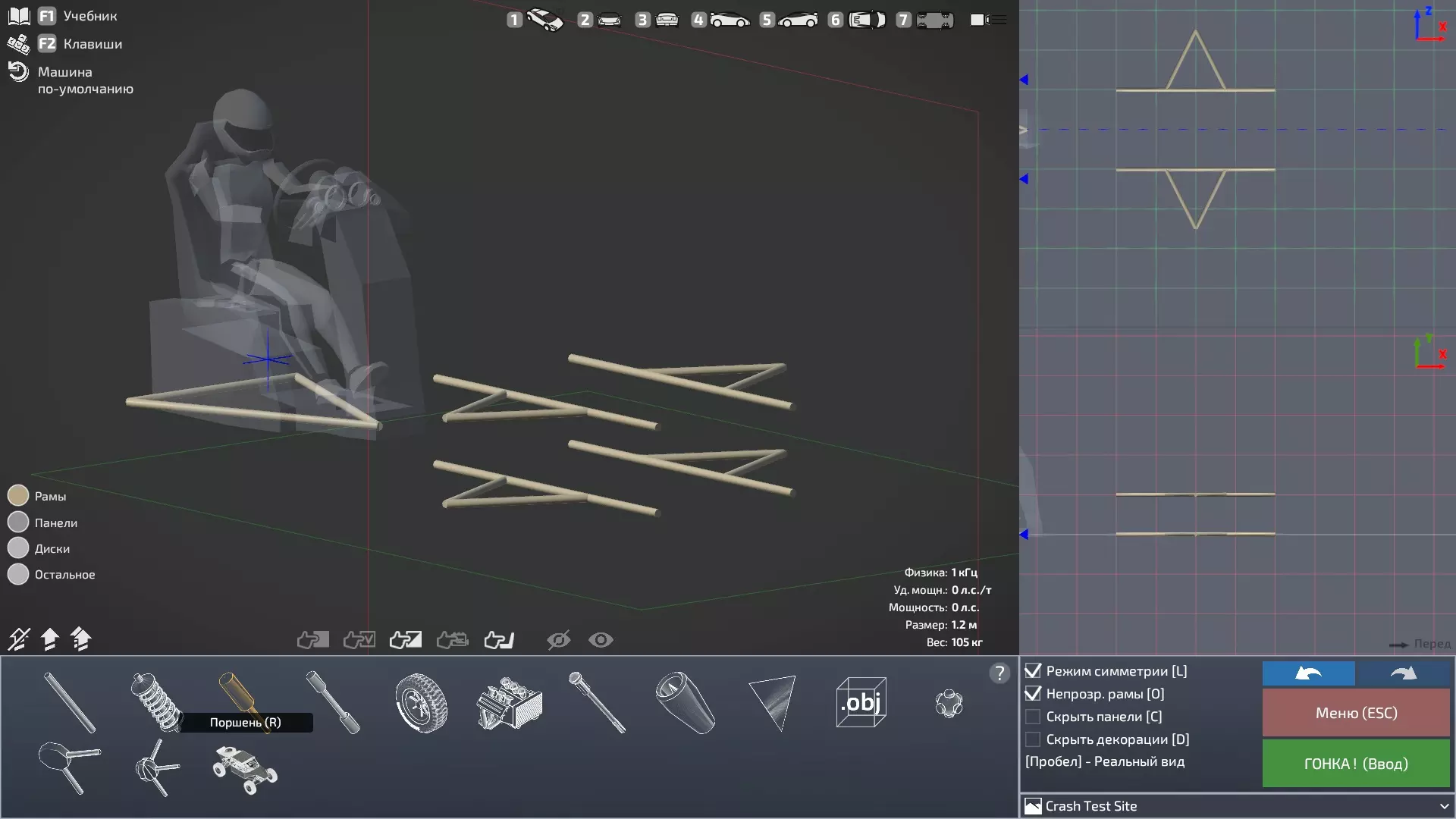Screen dimensions: 1456x819
Task: Choose the .obj import tool
Action: tap(861, 703)
